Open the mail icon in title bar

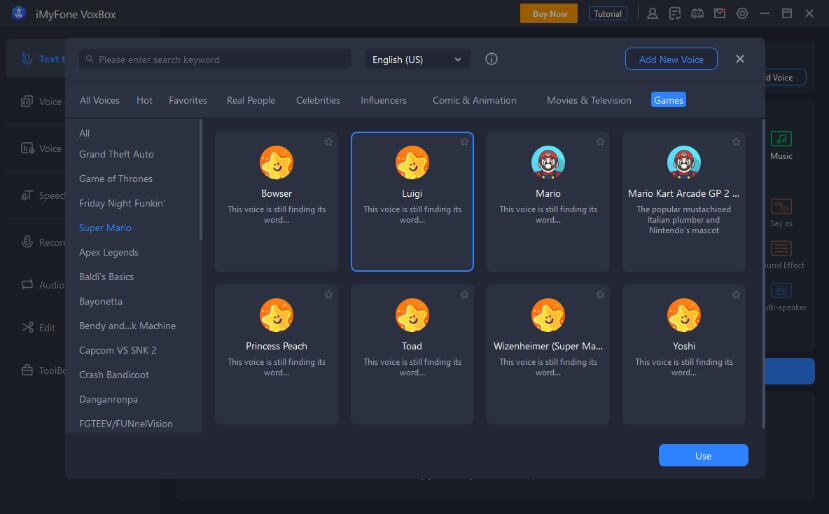720,14
